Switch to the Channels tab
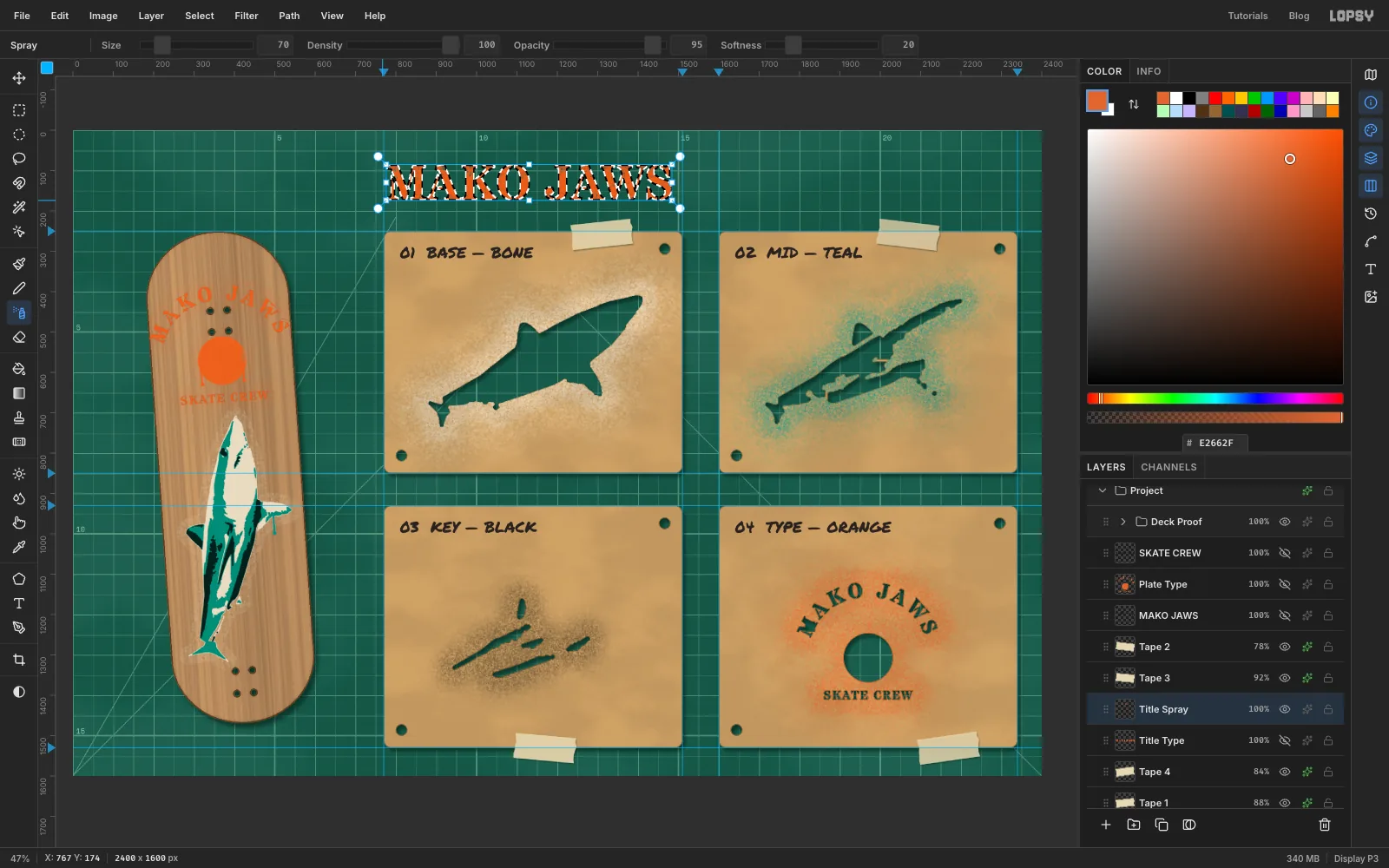Screen dimensions: 1389x868 coord(1168,467)
